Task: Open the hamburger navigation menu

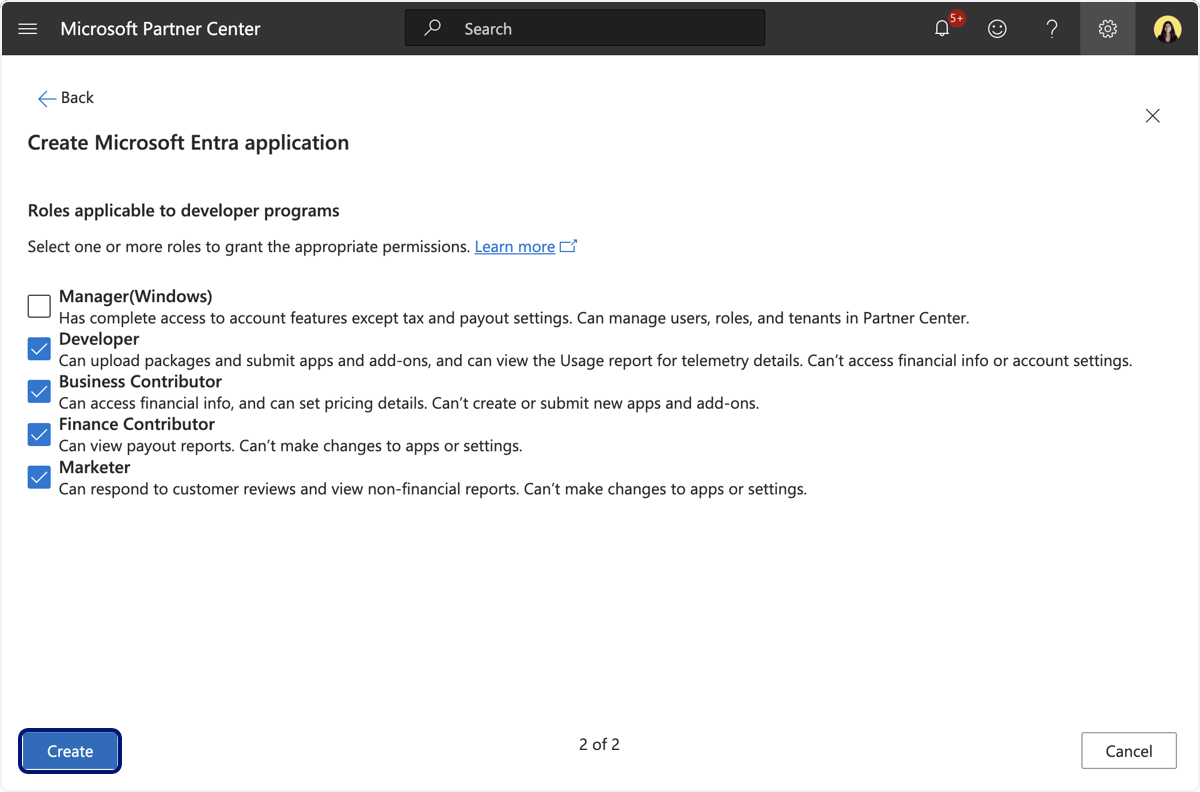Action: click(28, 29)
